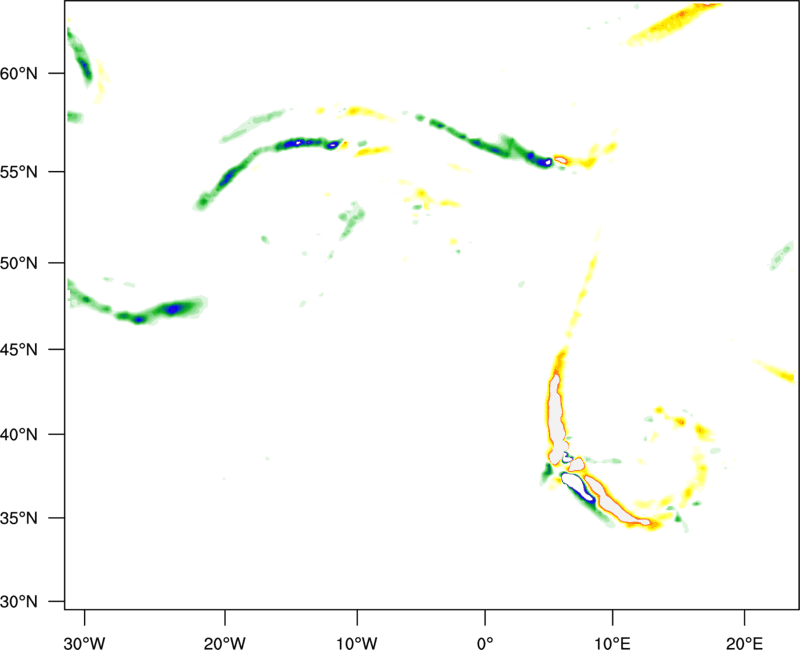Click the 60°N latitude label
The height and width of the screenshot is (650, 800).
pos(19,73)
